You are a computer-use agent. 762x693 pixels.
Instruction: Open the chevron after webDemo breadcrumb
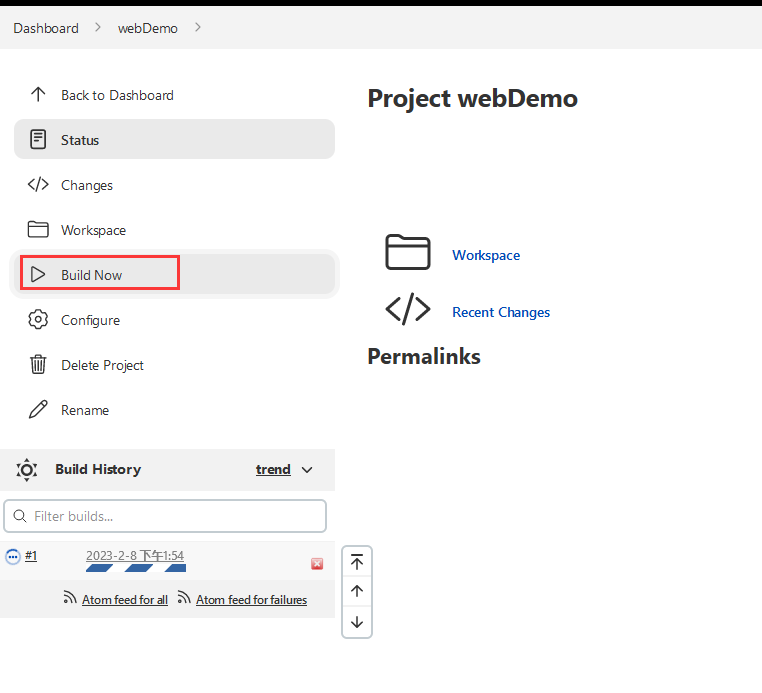point(197,28)
